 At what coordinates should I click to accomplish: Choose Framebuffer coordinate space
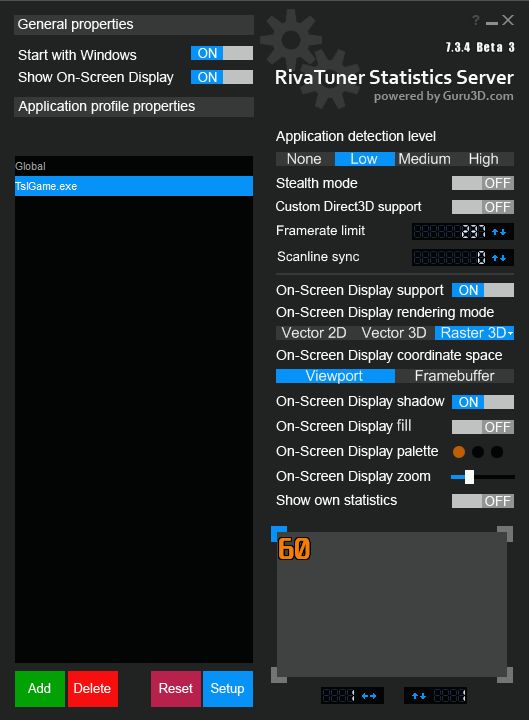click(454, 376)
